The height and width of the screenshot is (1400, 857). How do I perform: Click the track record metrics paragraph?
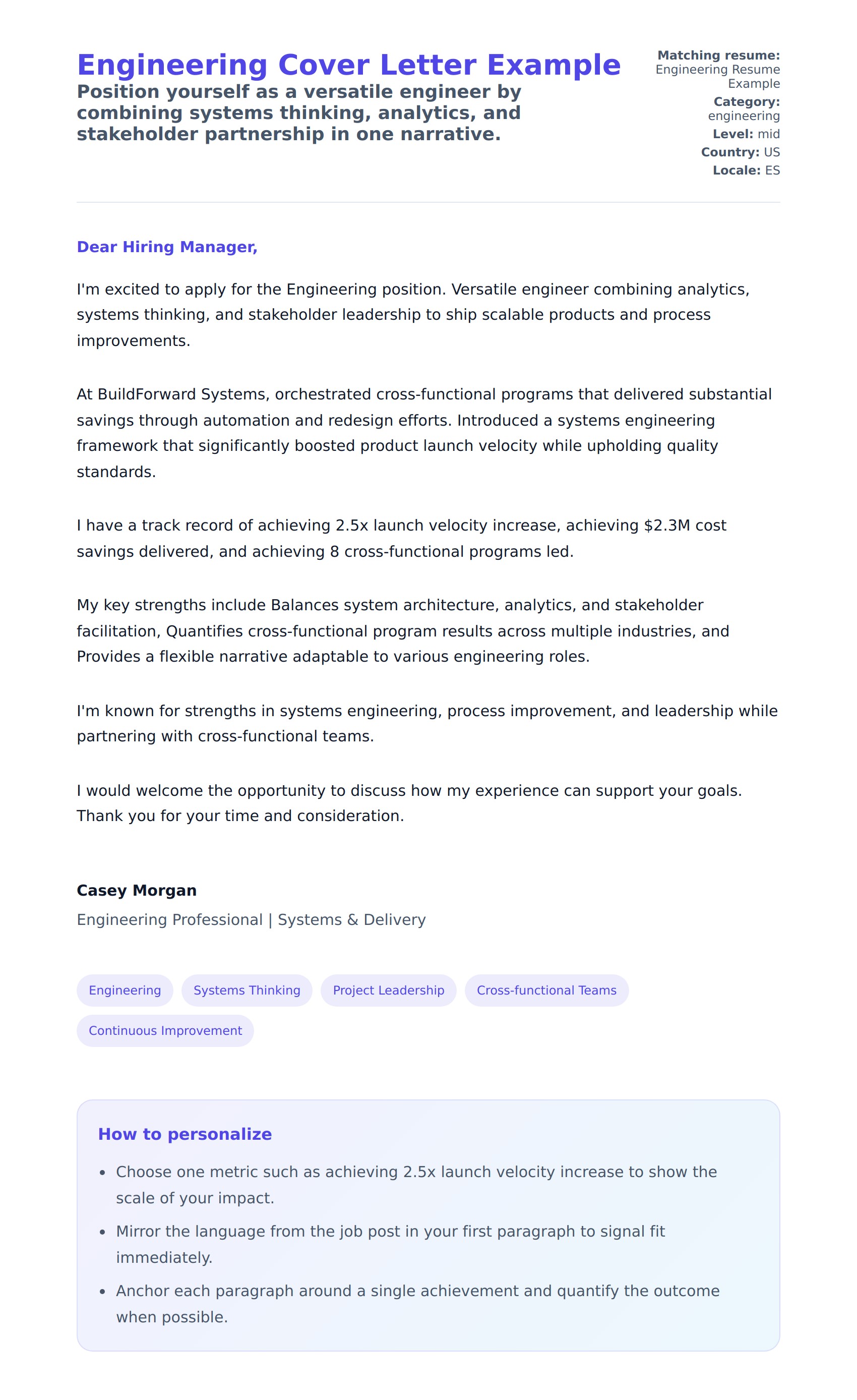point(401,538)
